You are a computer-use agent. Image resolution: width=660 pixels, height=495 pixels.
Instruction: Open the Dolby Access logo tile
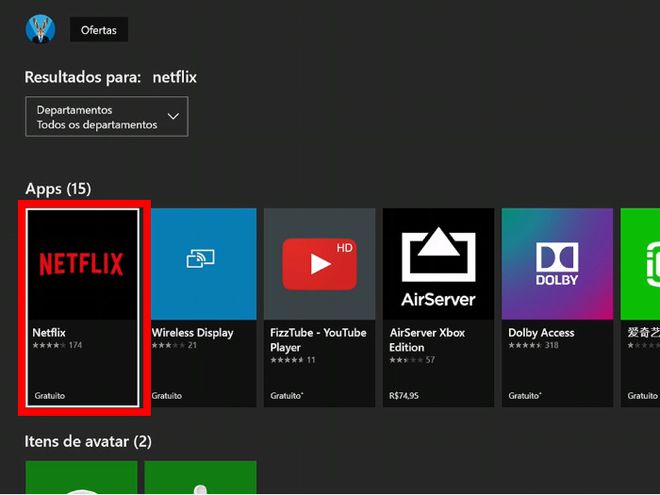click(557, 264)
